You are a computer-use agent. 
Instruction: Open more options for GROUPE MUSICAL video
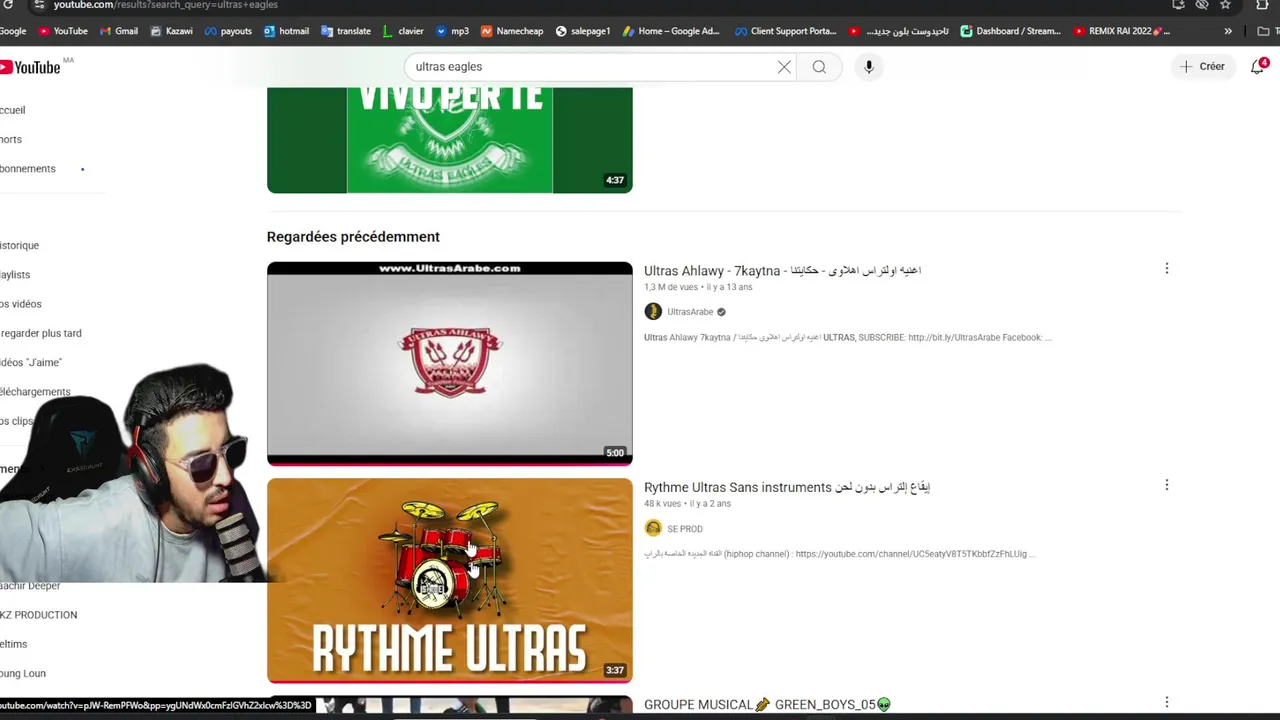1166,702
